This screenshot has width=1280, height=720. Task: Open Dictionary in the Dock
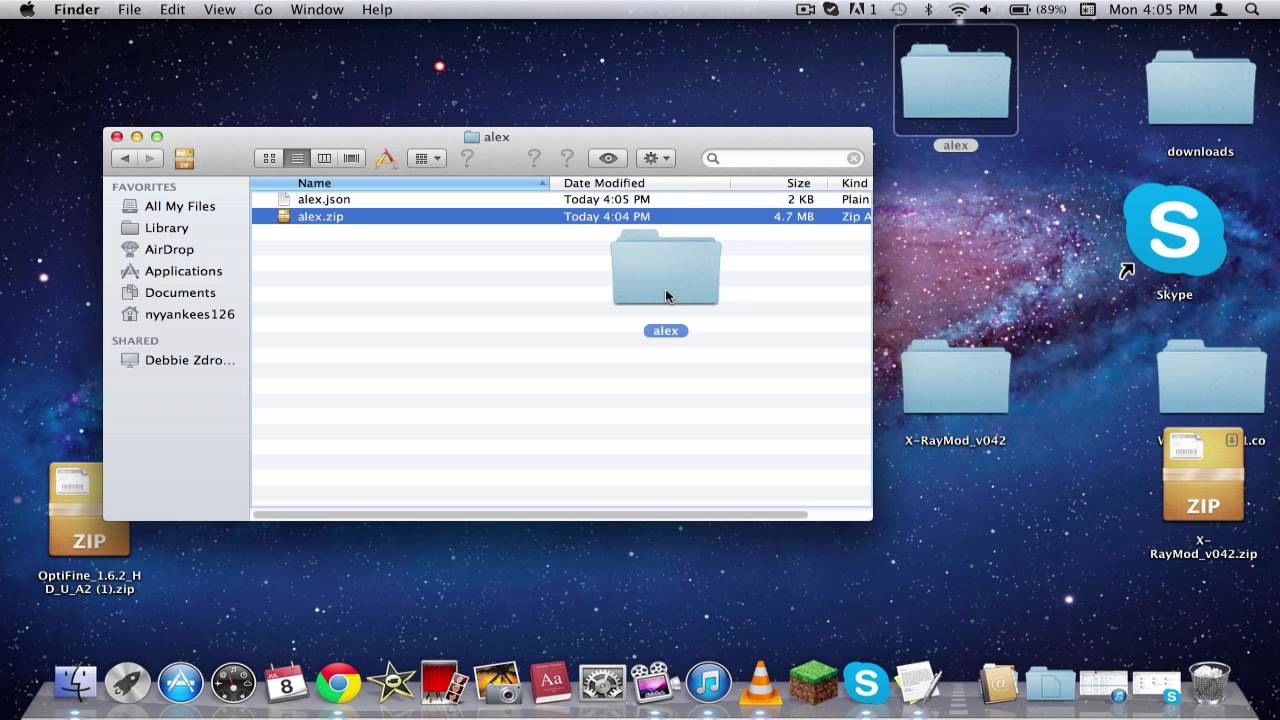click(x=550, y=683)
